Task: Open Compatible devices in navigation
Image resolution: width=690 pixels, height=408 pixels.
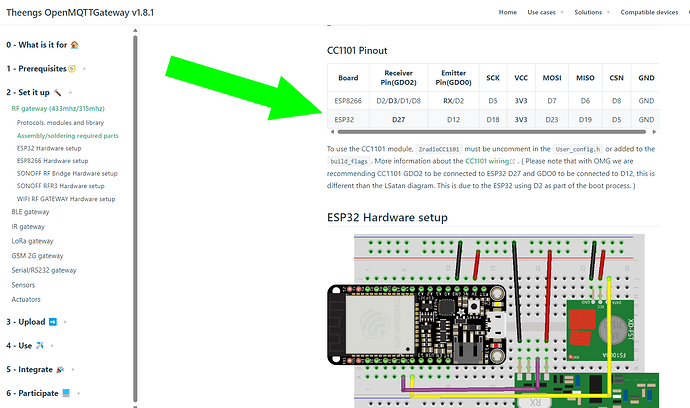Action: 649,12
